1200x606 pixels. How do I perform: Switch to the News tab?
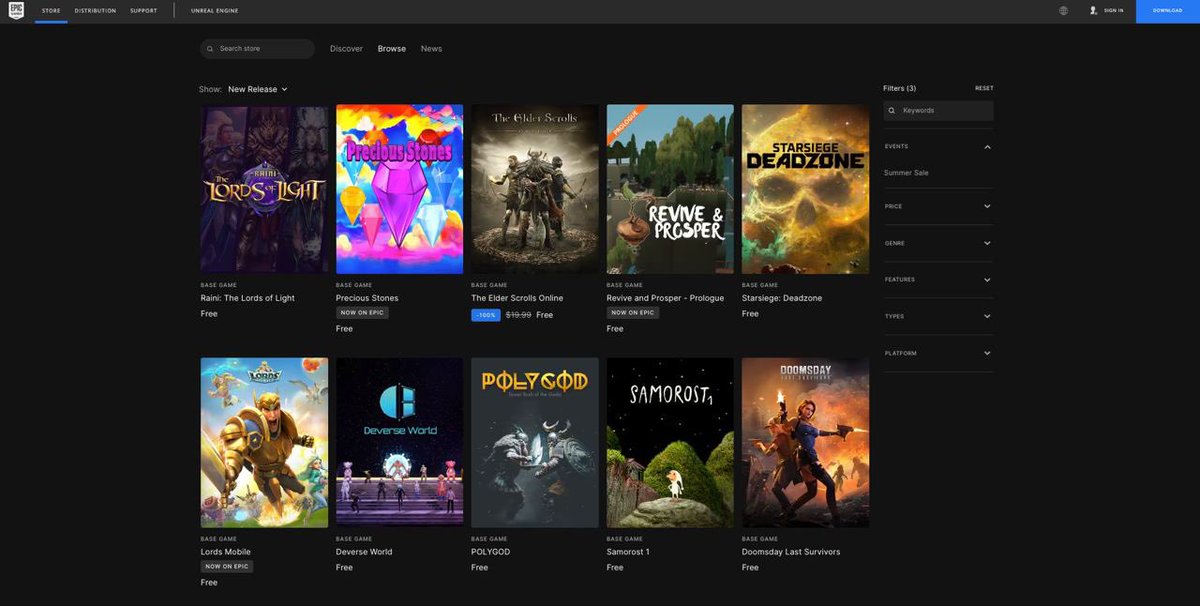point(431,49)
